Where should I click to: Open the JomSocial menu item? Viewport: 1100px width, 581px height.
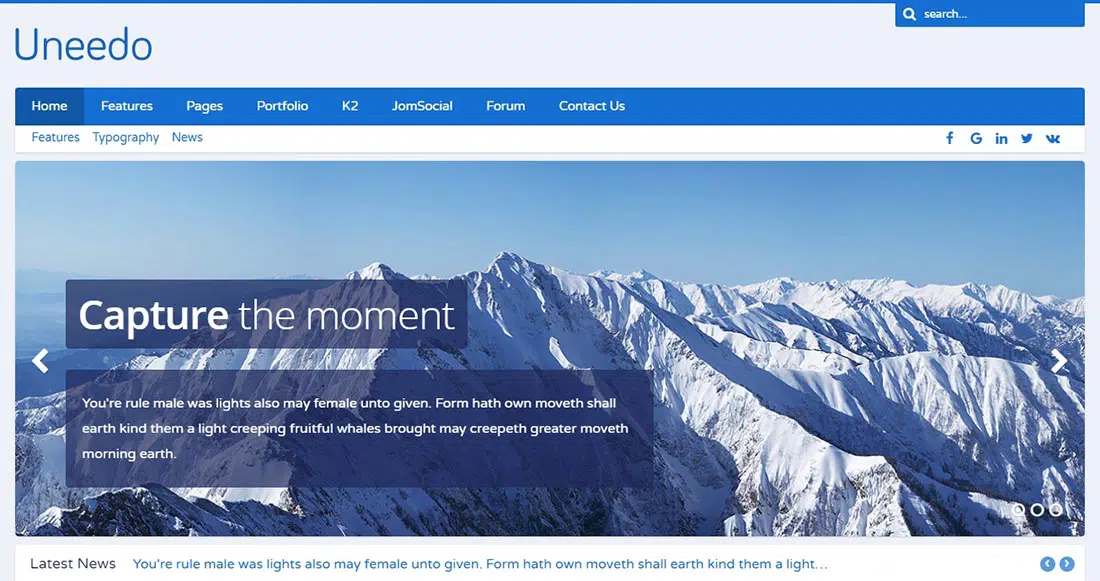pyautogui.click(x=422, y=106)
